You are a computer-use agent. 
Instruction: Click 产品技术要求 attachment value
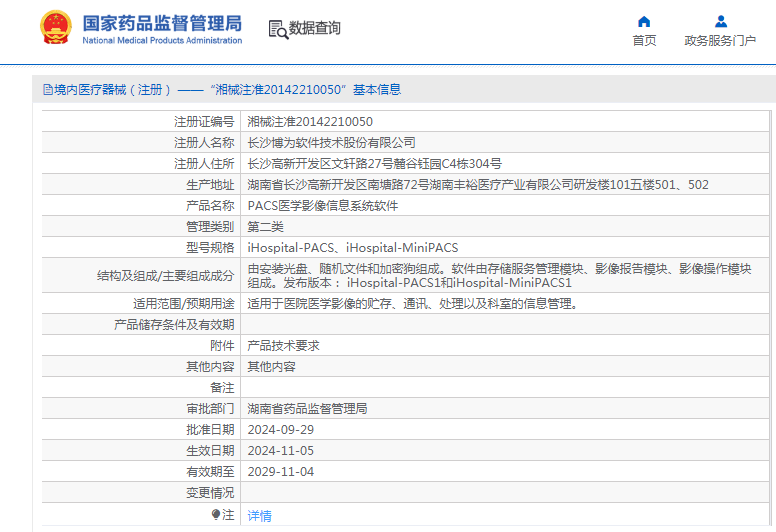[x=284, y=345]
